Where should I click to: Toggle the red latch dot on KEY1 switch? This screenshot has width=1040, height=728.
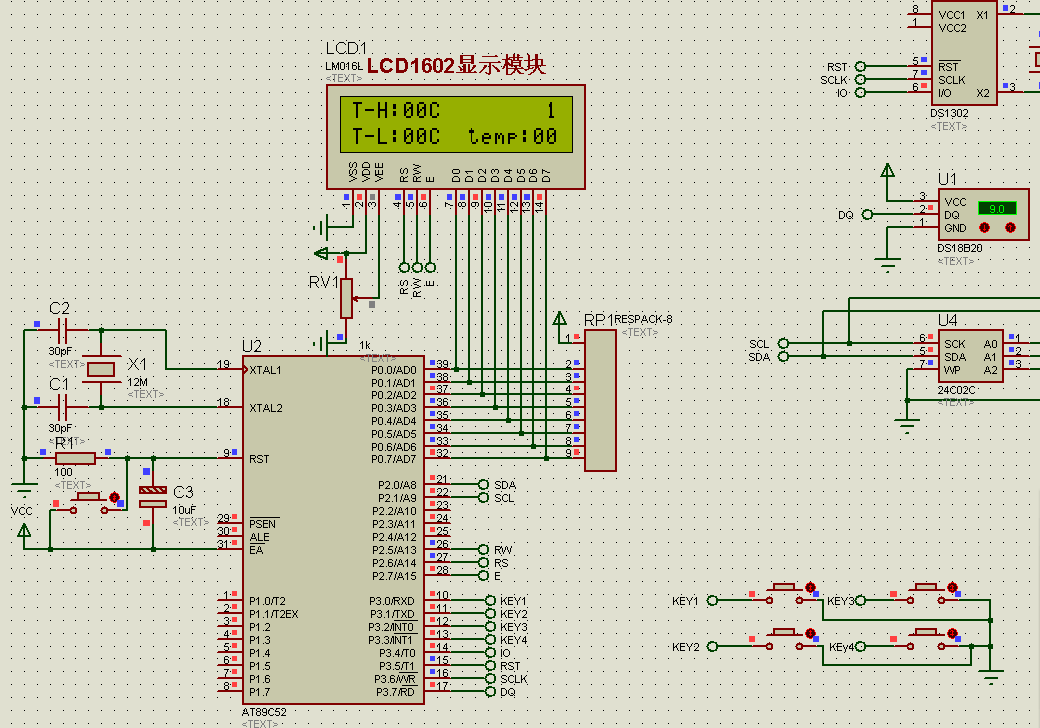click(x=810, y=587)
